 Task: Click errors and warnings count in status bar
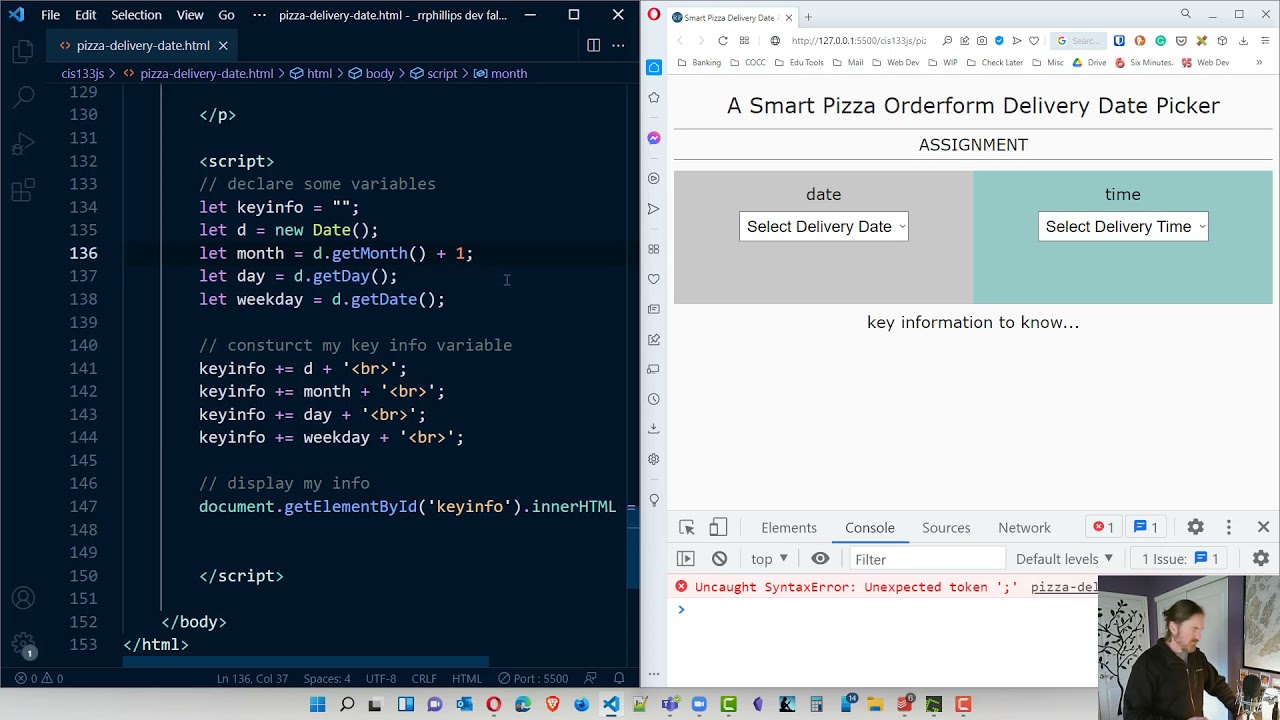click(39, 678)
